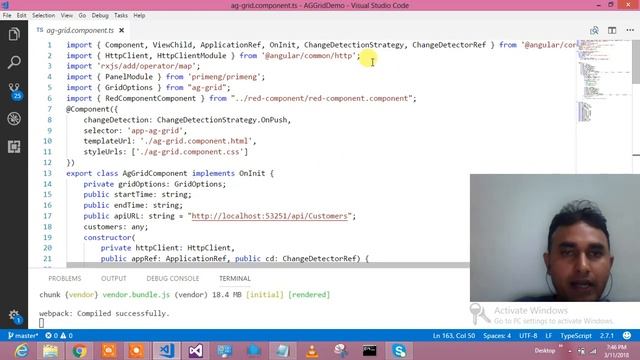
Task: Open Source Control view with 25 changes
Action: (14, 91)
